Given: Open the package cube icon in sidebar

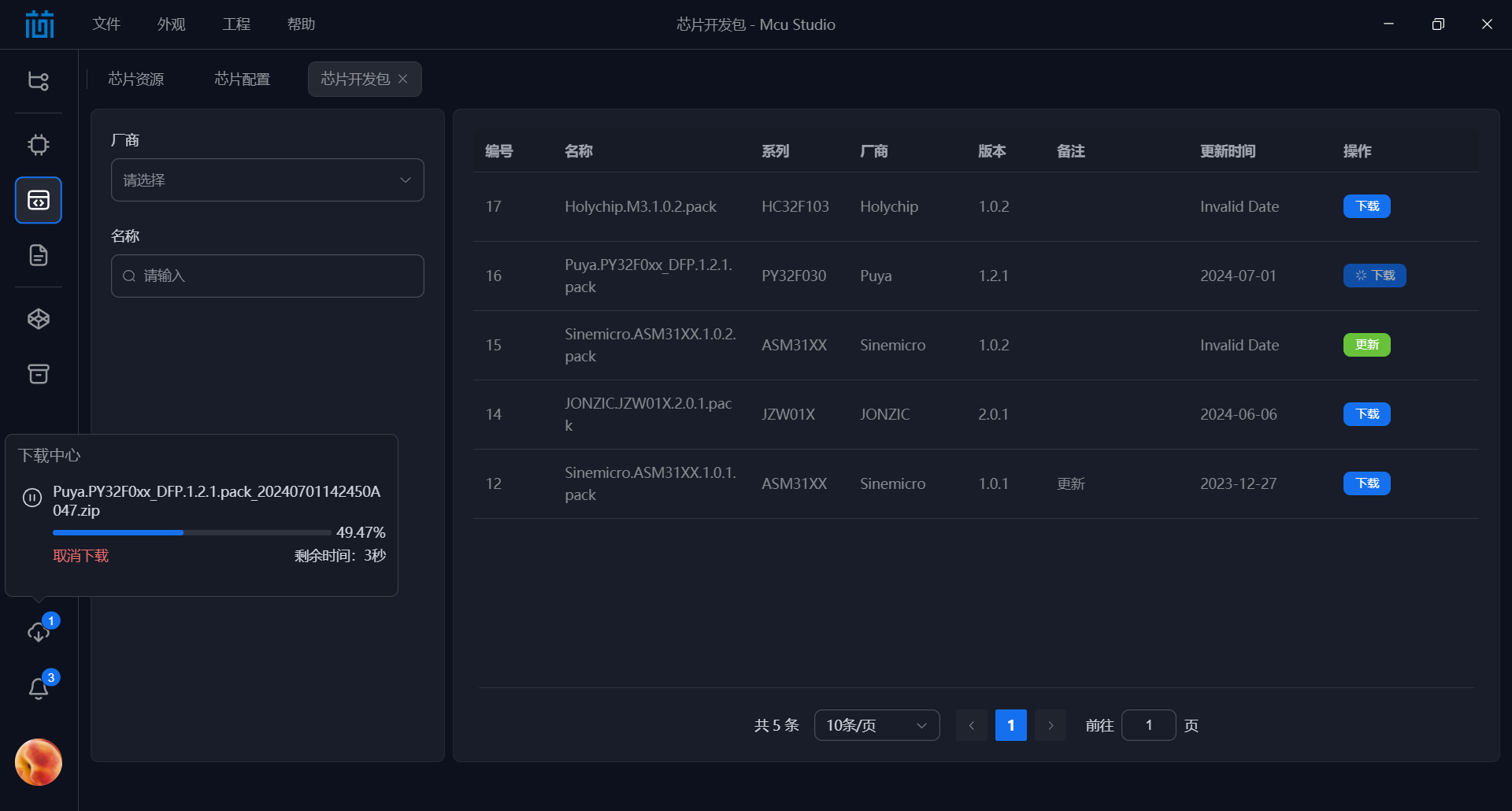Looking at the screenshot, I should click(x=38, y=319).
